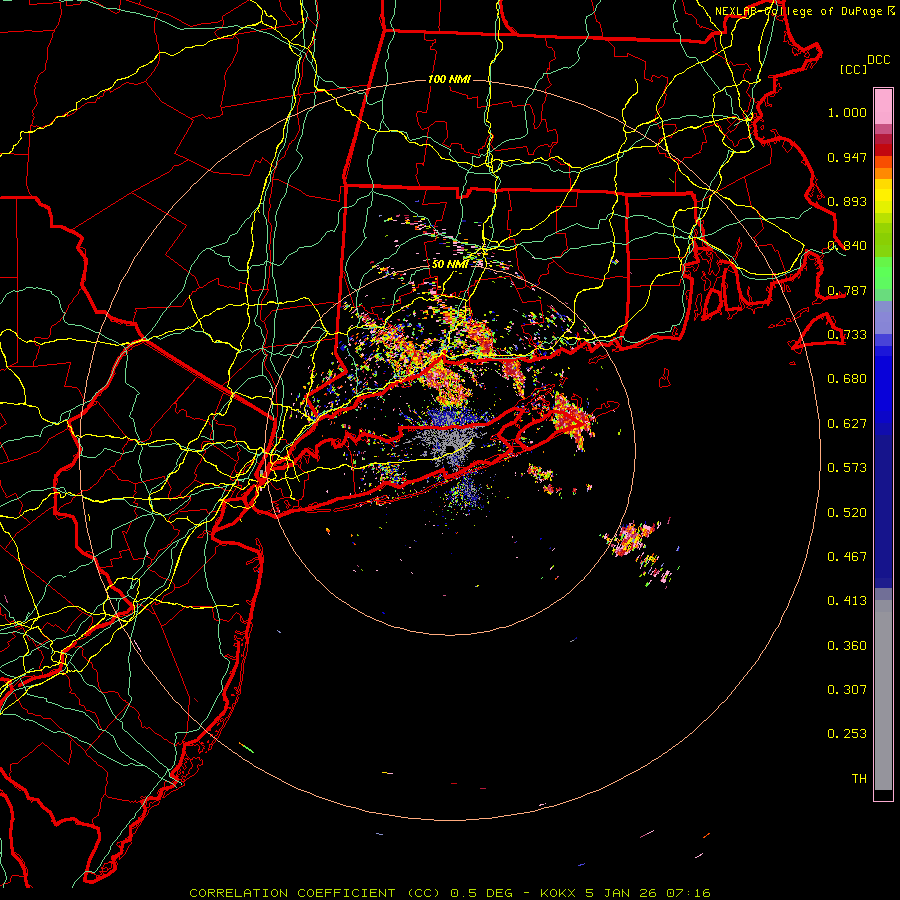Click the [CC] units label
This screenshot has height=900, width=900.
click(854, 69)
